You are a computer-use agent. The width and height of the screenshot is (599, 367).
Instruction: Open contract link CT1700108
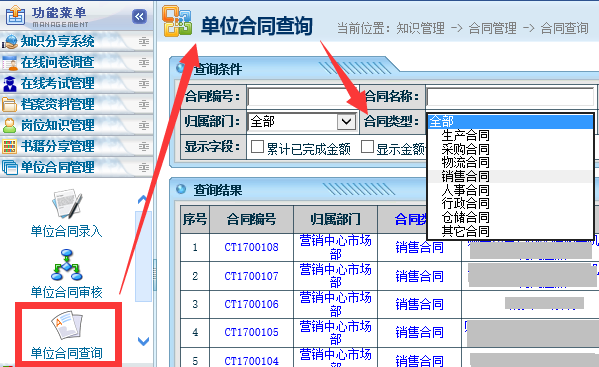(251, 247)
